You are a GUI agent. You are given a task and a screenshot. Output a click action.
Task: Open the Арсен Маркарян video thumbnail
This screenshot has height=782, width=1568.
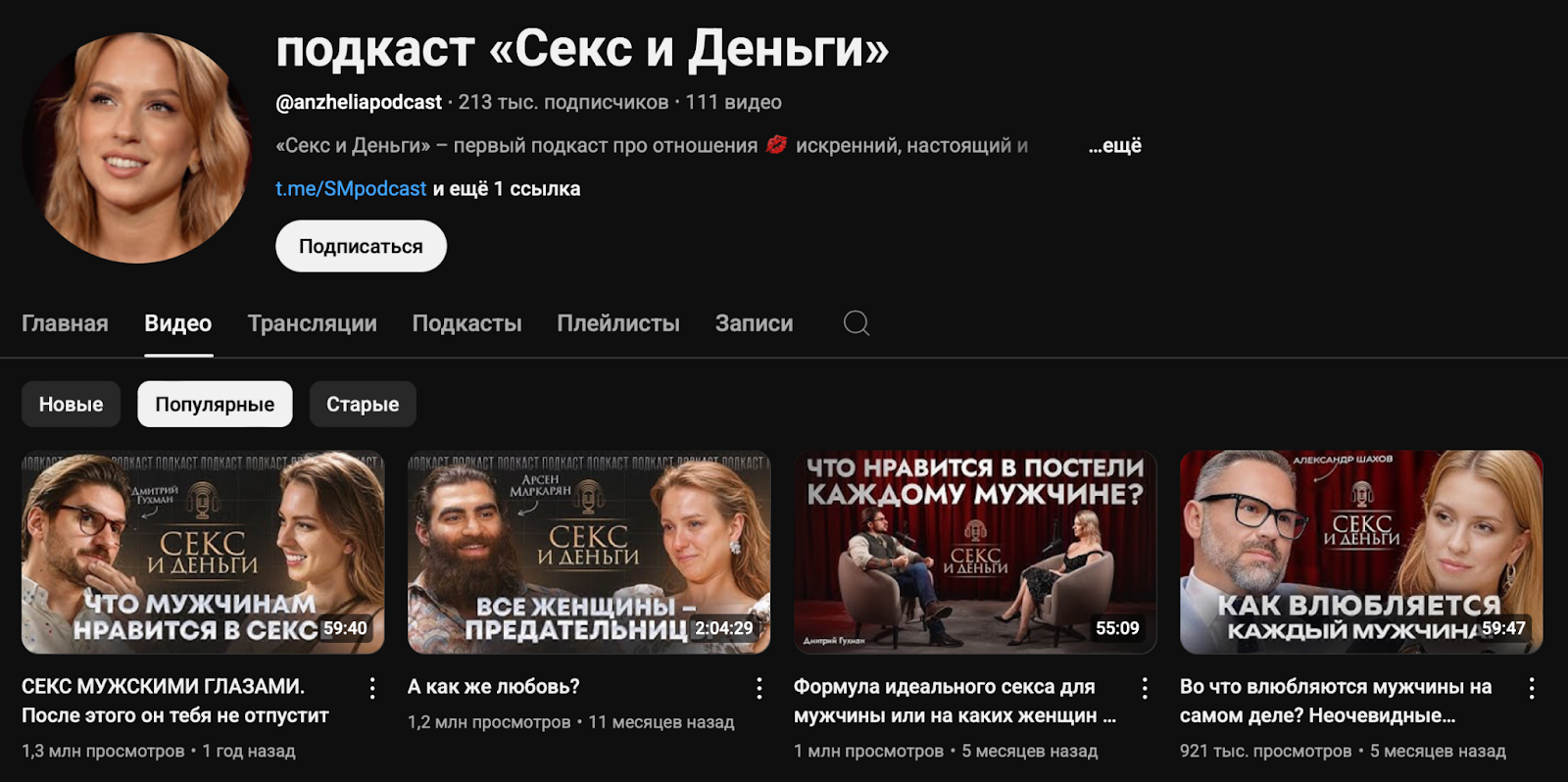pyautogui.click(x=589, y=552)
